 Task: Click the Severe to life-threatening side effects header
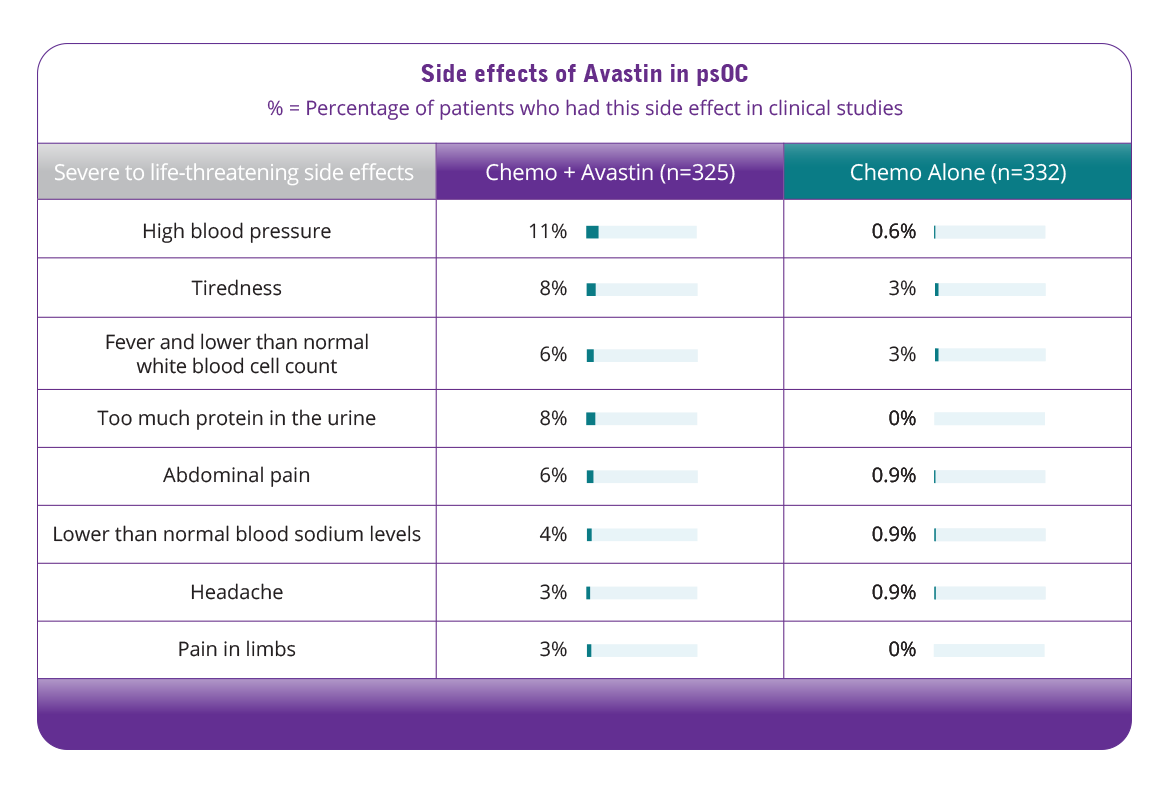(237, 172)
